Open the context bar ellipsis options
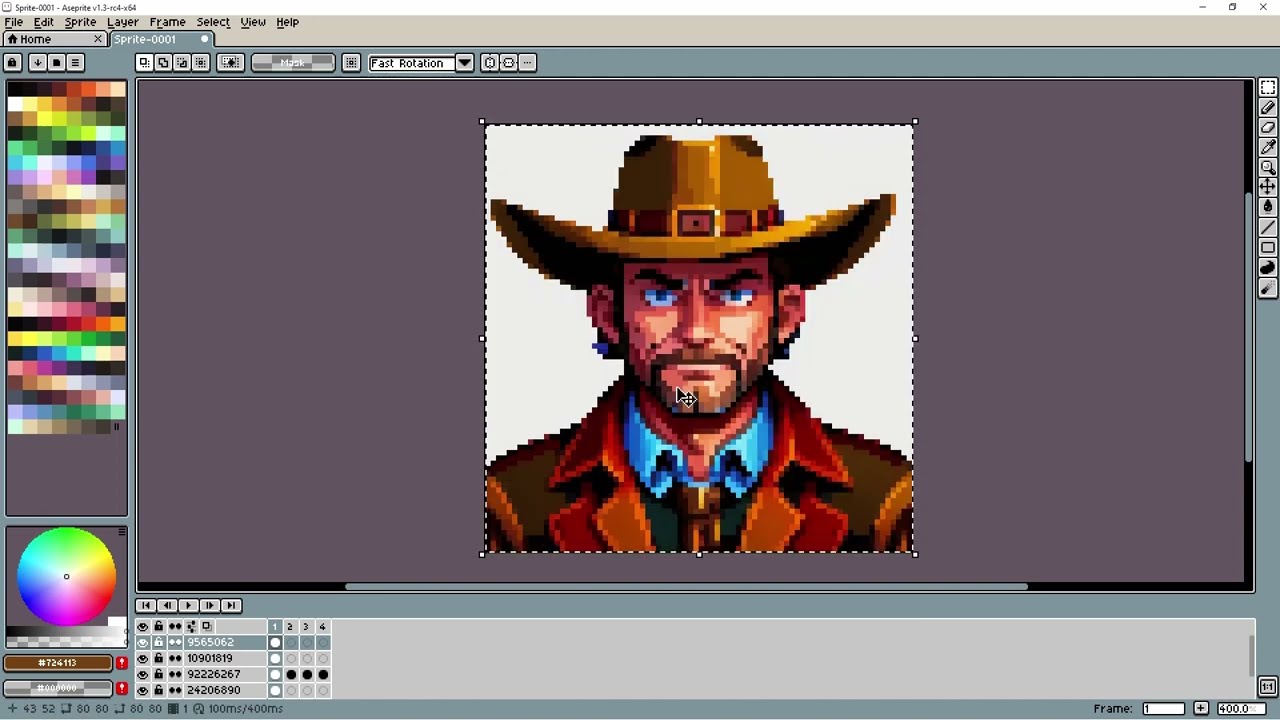The image size is (1280, 720). [528, 63]
